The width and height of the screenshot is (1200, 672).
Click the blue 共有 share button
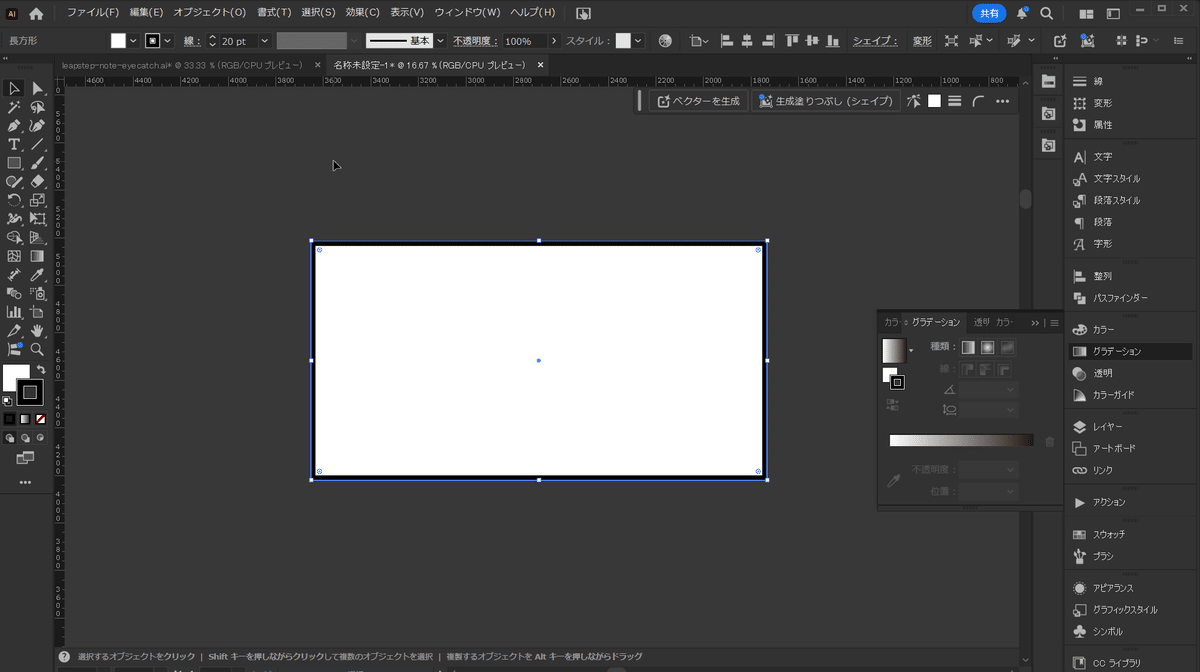coord(988,14)
